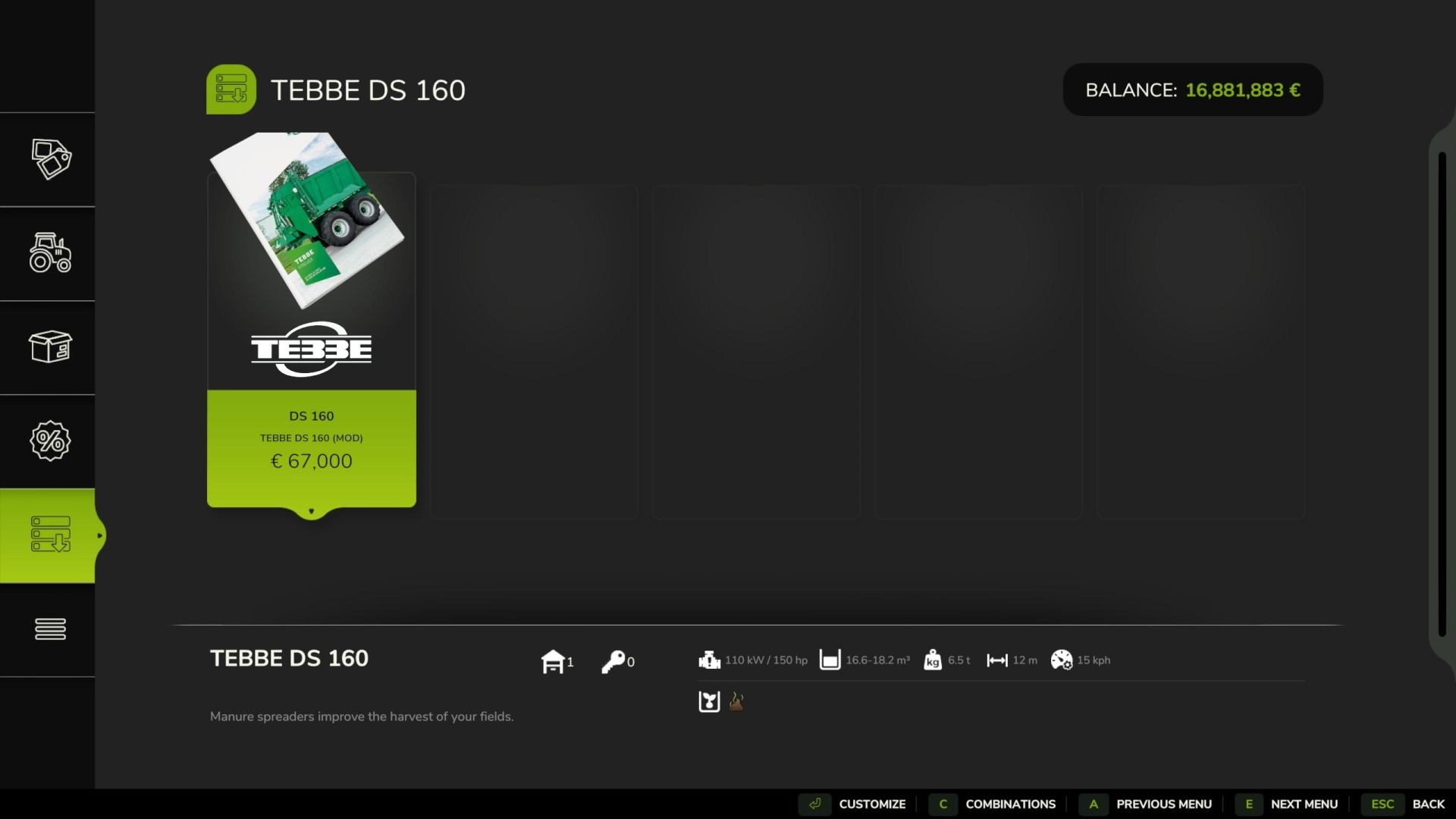Click the Tebbe brand logo

pos(312,349)
